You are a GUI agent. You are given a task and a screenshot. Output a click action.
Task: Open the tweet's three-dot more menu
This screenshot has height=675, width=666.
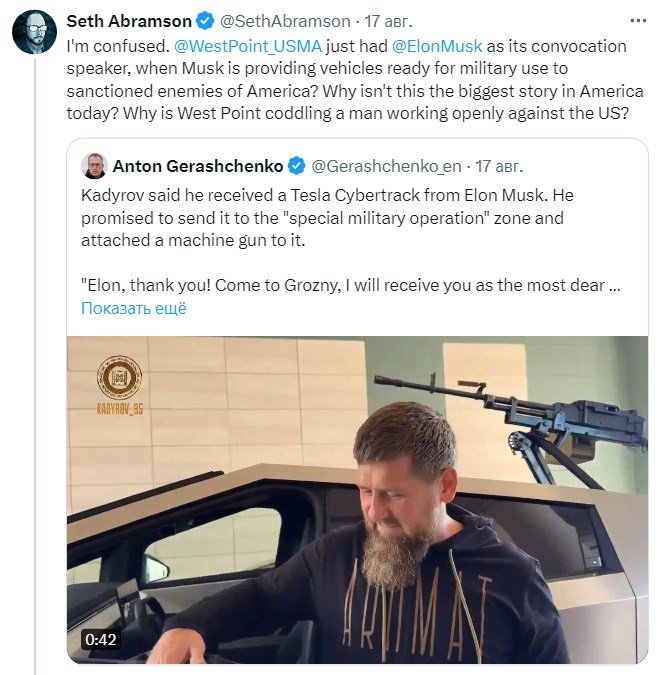(x=638, y=21)
